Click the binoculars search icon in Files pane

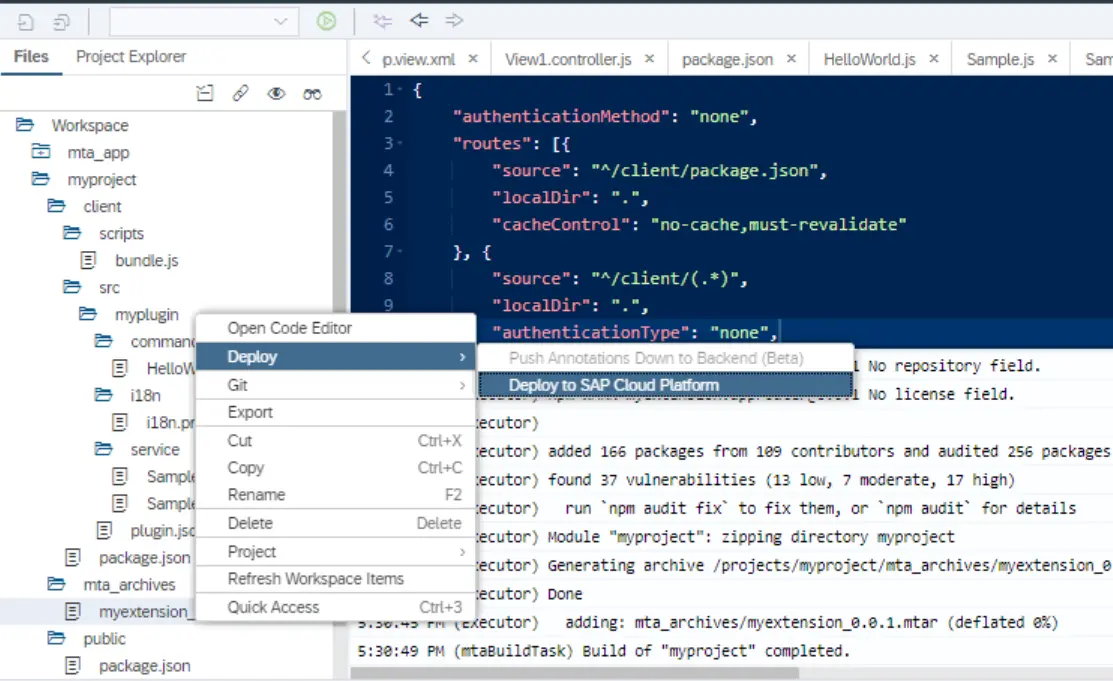pos(312,94)
